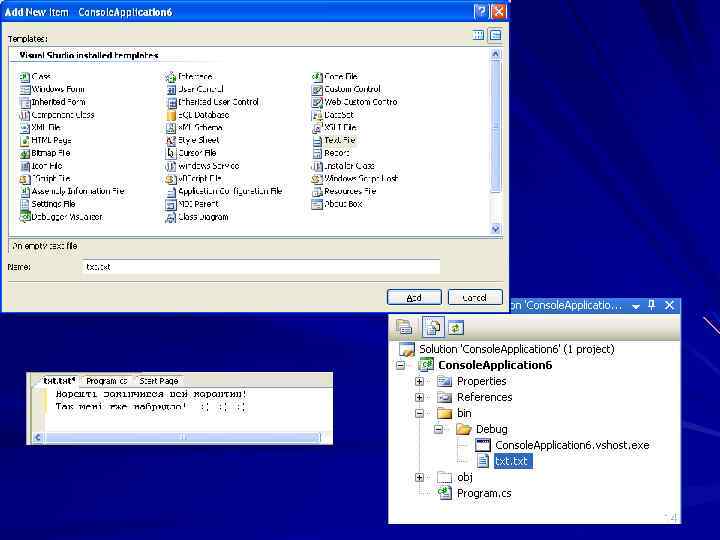Select Component Class template icon
Image resolution: width=720 pixels, height=540 pixels.
25,115
